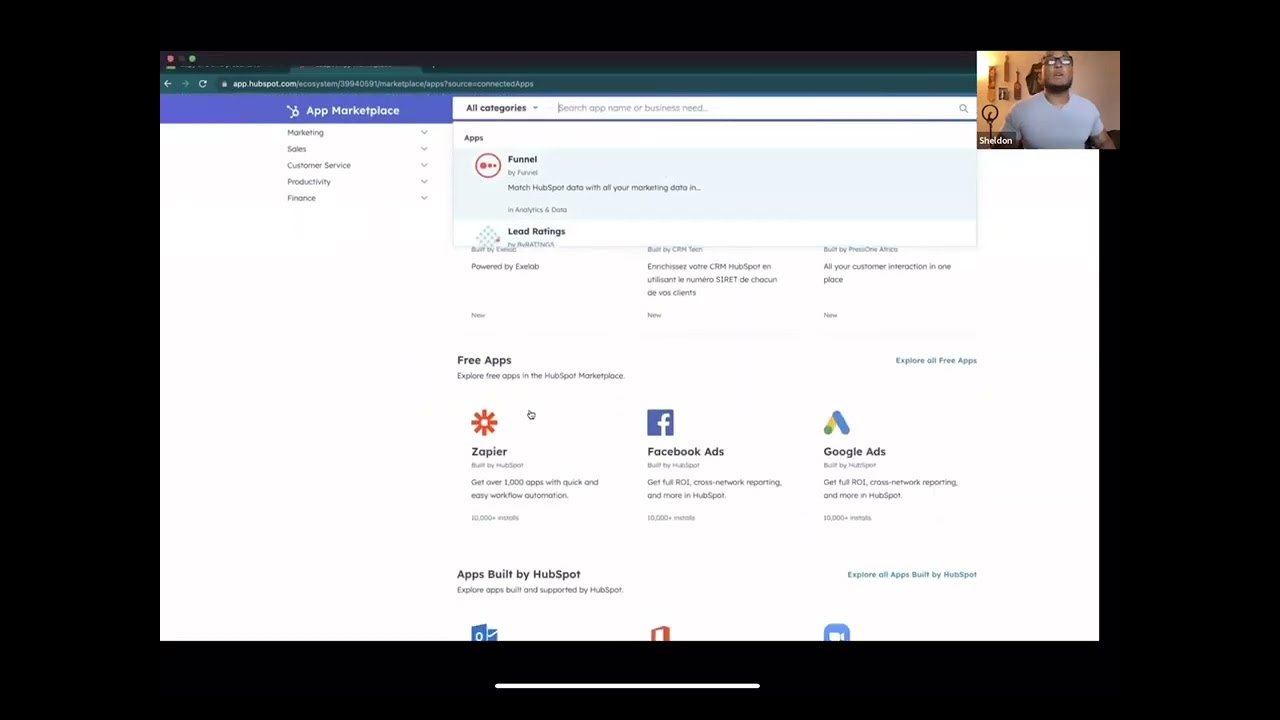Image resolution: width=1280 pixels, height=720 pixels.
Task: Open the Funnel app icon
Action: pos(487,166)
